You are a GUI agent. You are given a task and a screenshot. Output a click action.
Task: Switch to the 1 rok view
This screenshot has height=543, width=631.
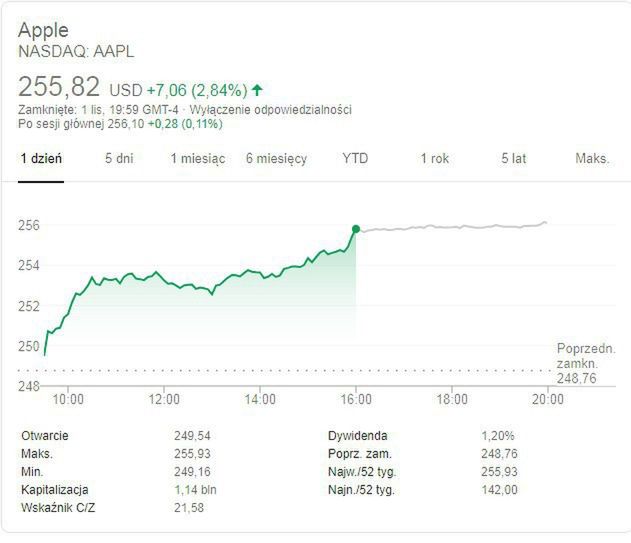(434, 159)
